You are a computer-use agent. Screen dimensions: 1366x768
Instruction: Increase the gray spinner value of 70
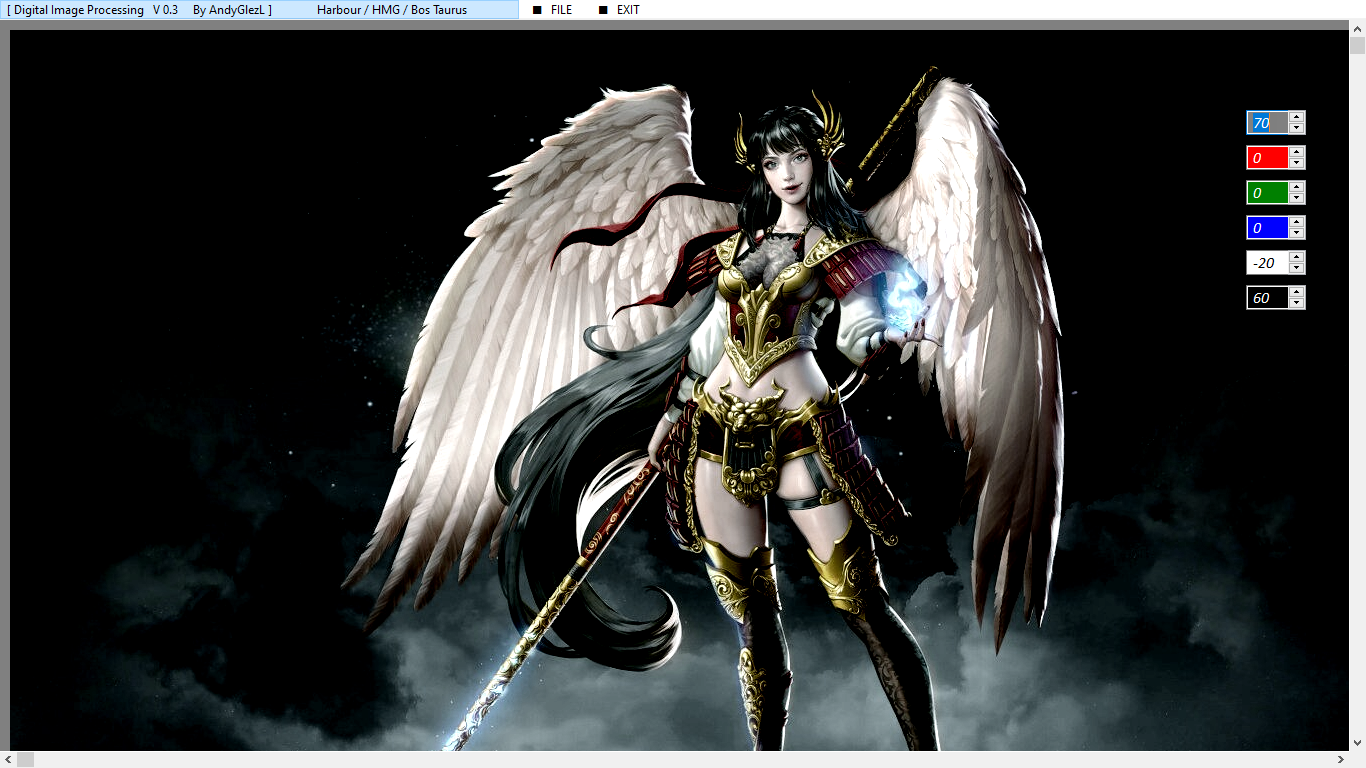tap(1297, 117)
